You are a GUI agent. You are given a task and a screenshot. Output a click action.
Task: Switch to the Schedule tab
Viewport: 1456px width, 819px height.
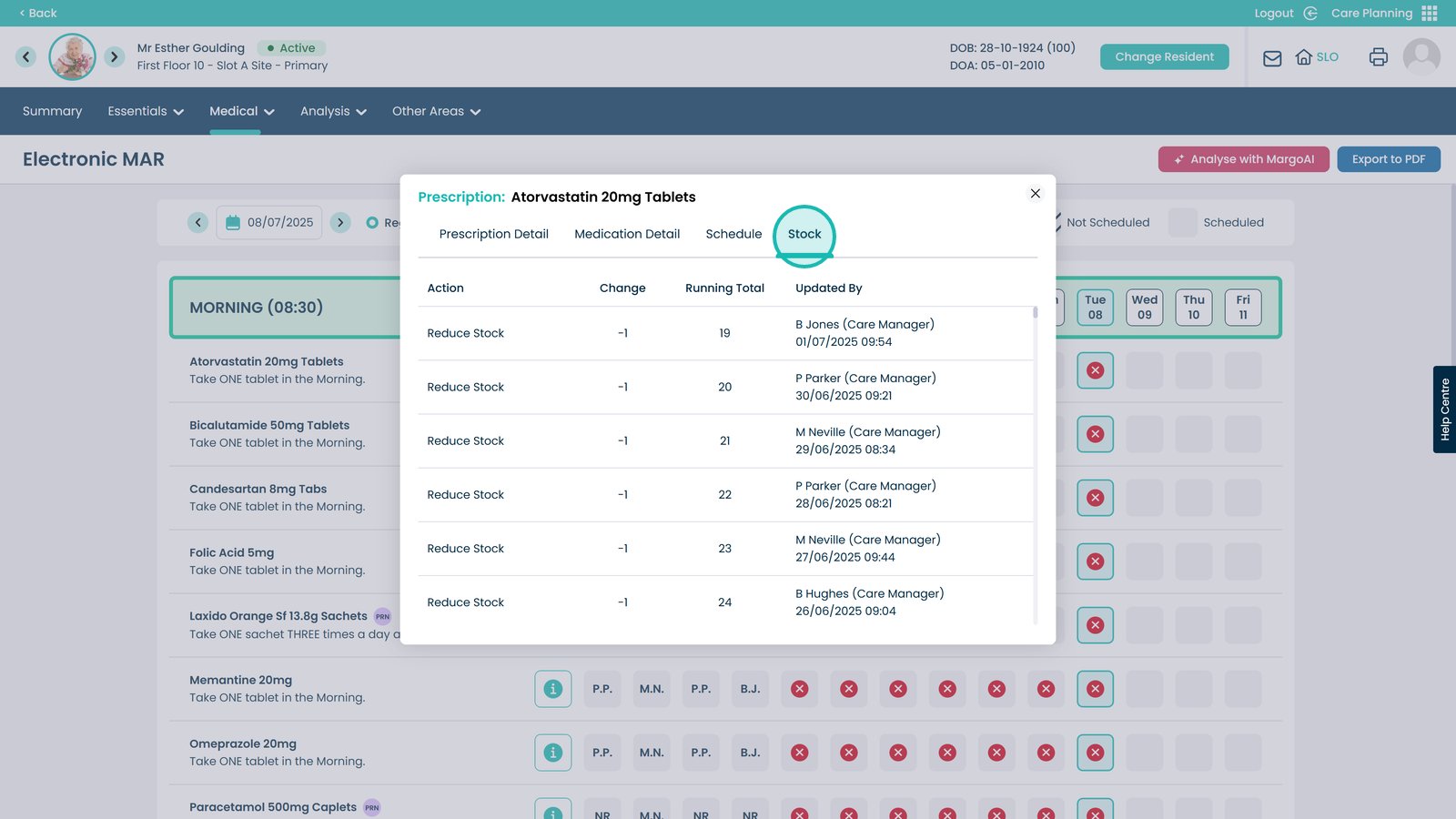(733, 234)
